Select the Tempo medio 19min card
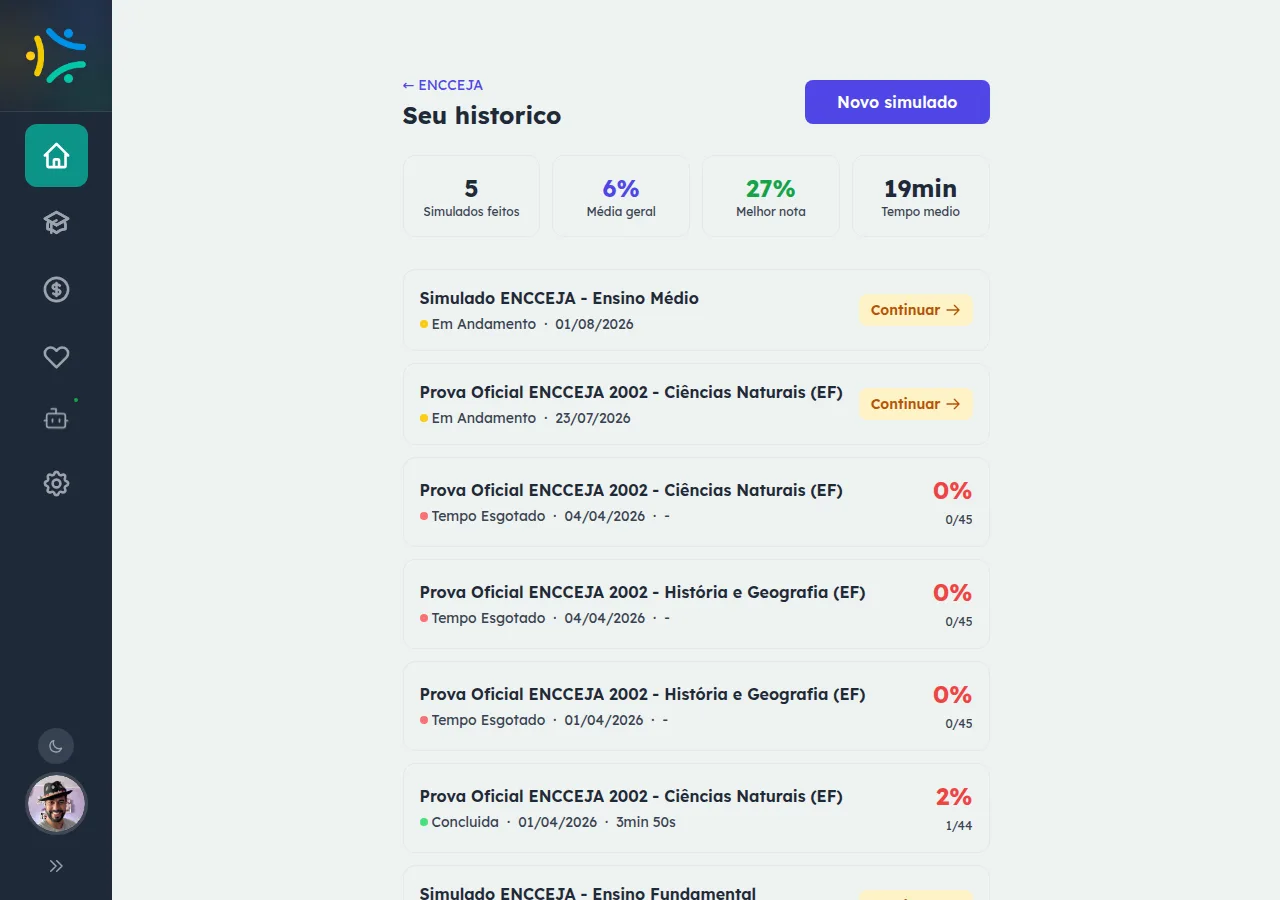This screenshot has width=1280, height=900. (920, 196)
